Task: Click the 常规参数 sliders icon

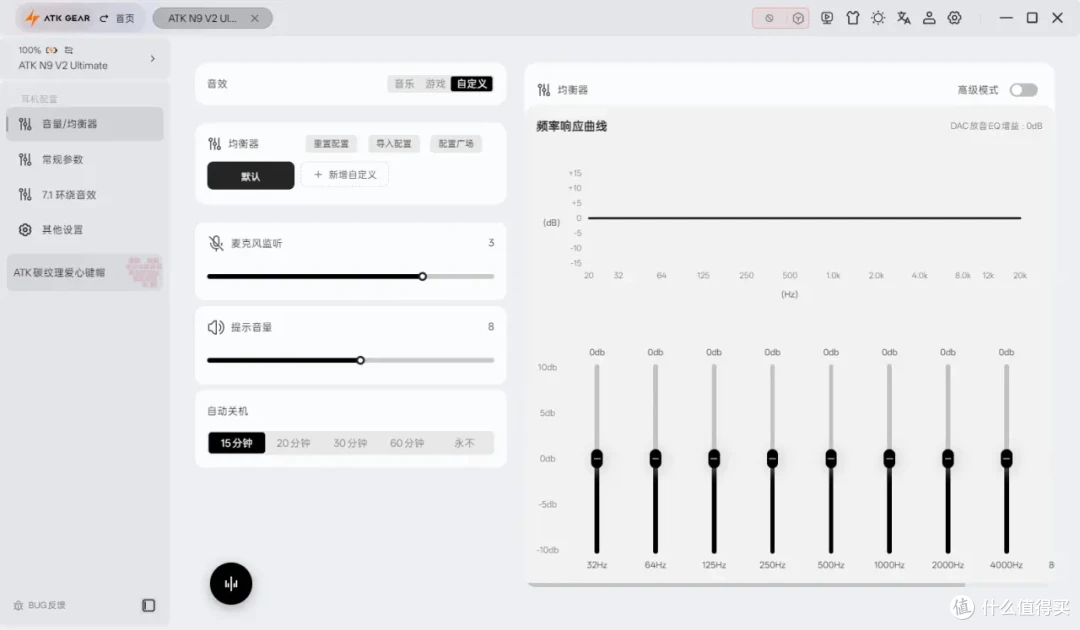Action: (25, 159)
